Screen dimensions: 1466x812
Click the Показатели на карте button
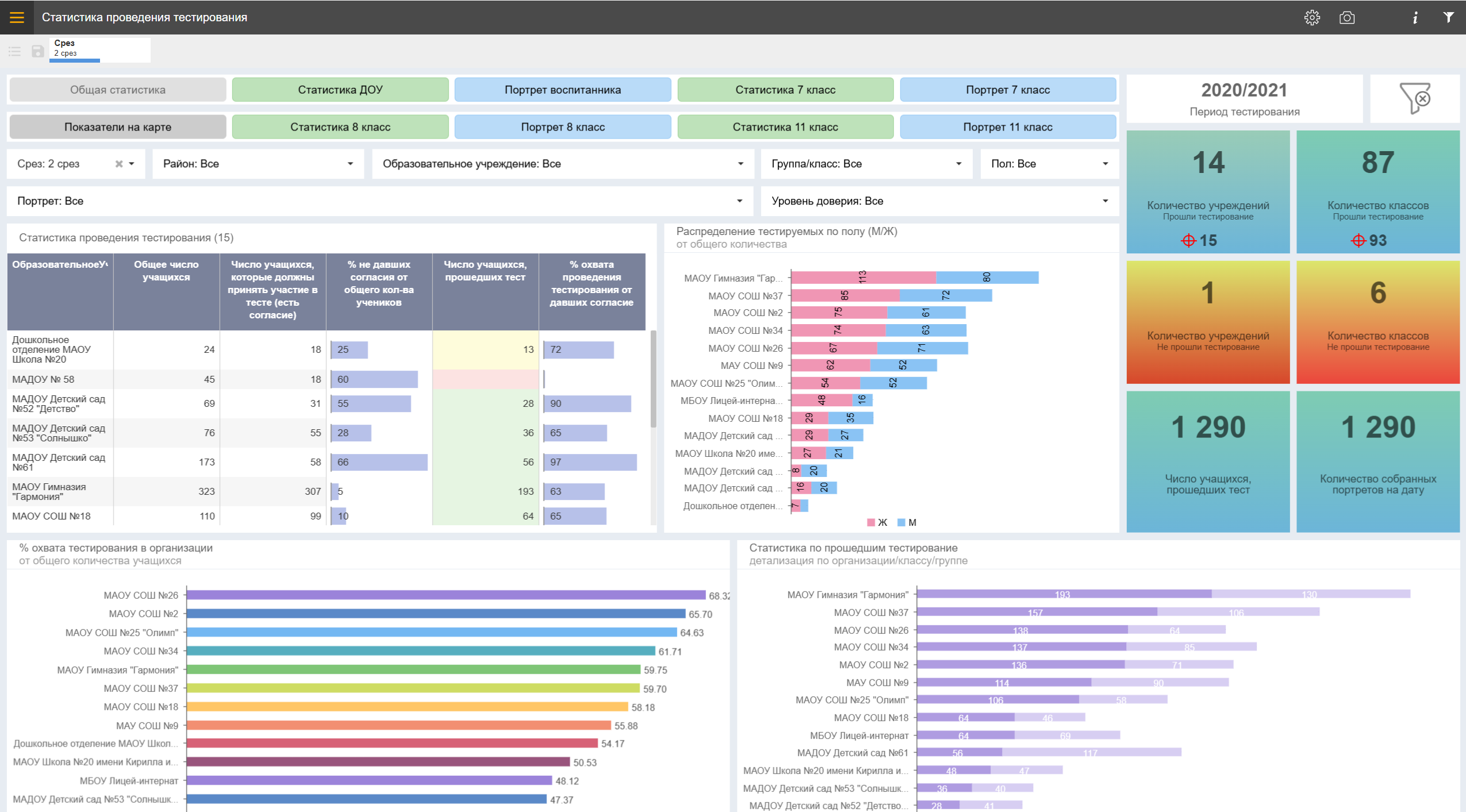click(x=117, y=127)
